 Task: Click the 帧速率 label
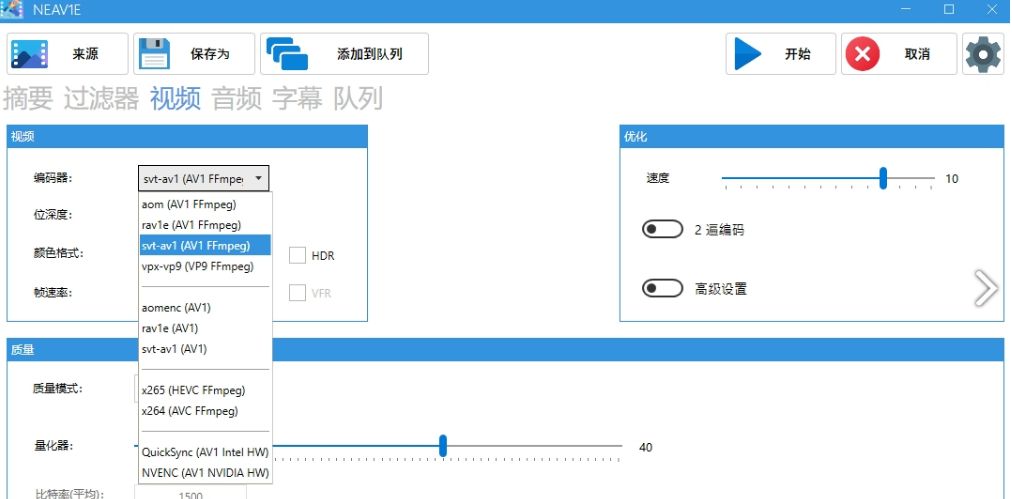(53, 292)
